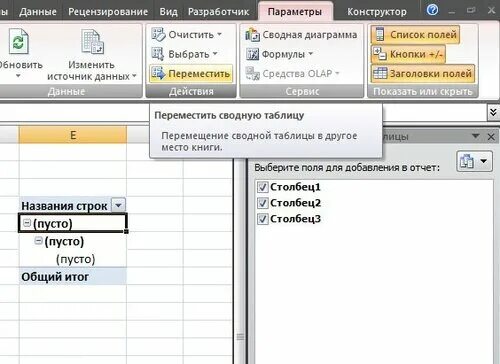
Task: Click the Change data source (Изменить источник данных) icon
Action: pyautogui.click(x=91, y=41)
